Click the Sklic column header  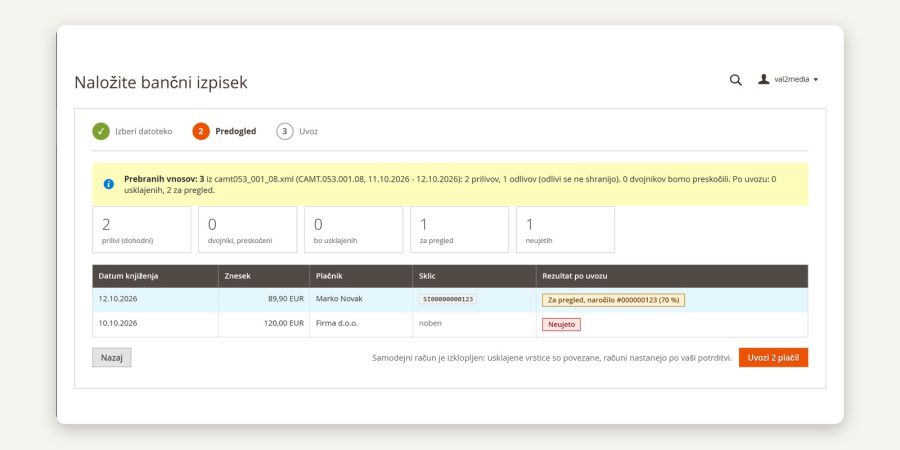[474, 276]
